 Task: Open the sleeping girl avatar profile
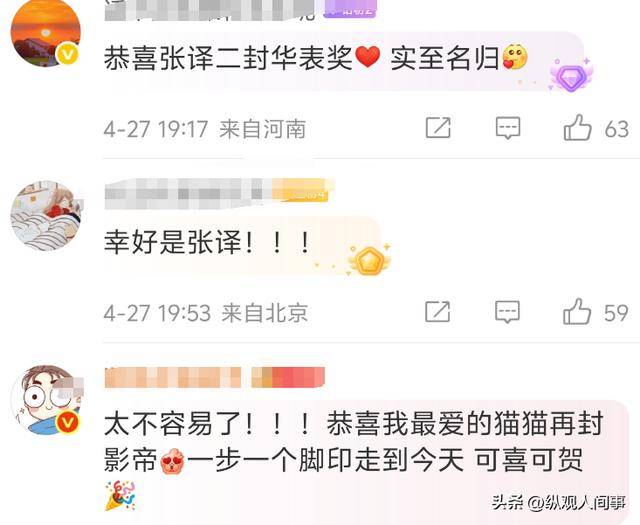coord(46,216)
